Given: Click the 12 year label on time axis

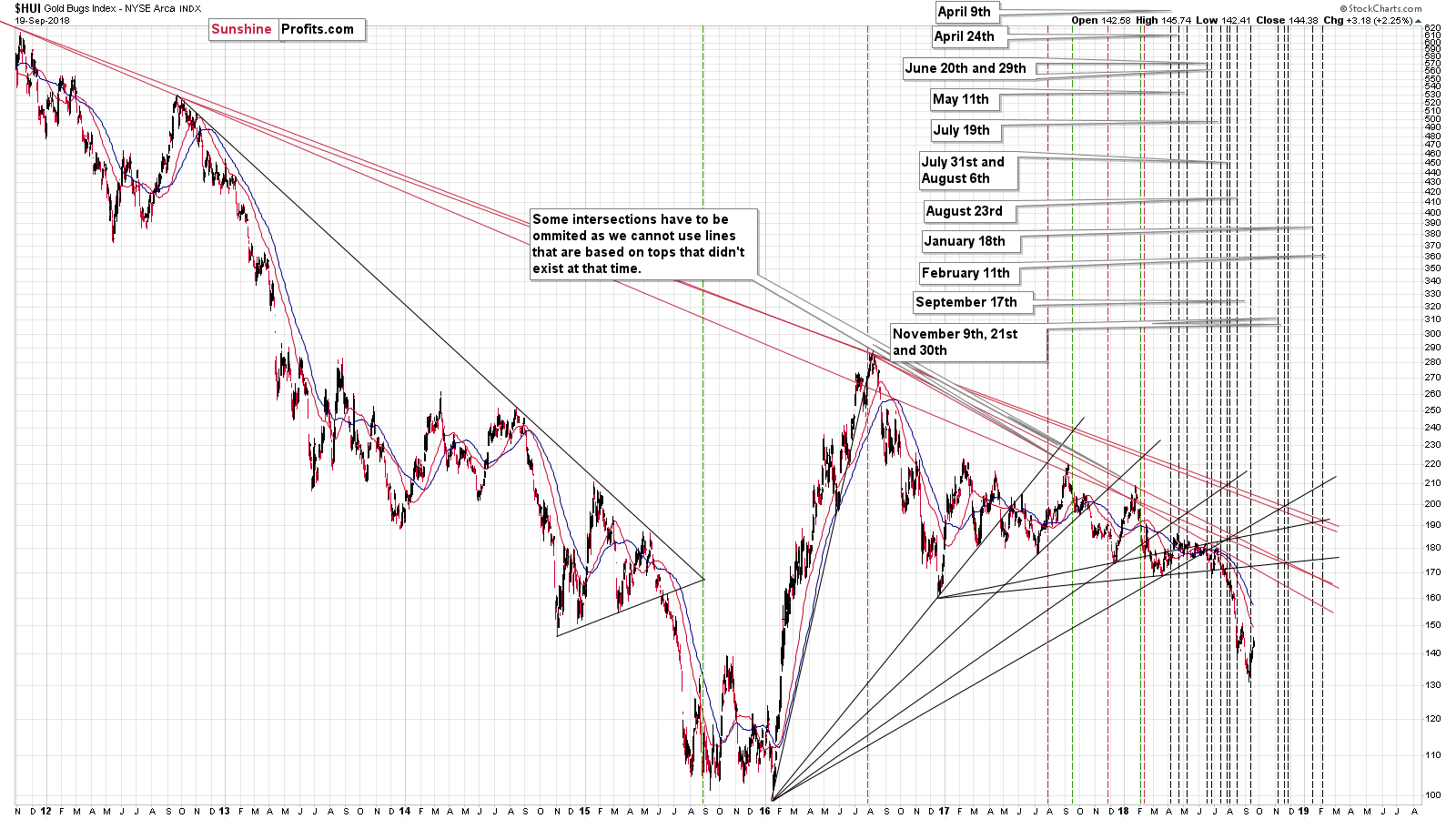Looking at the screenshot, I should [x=46, y=811].
